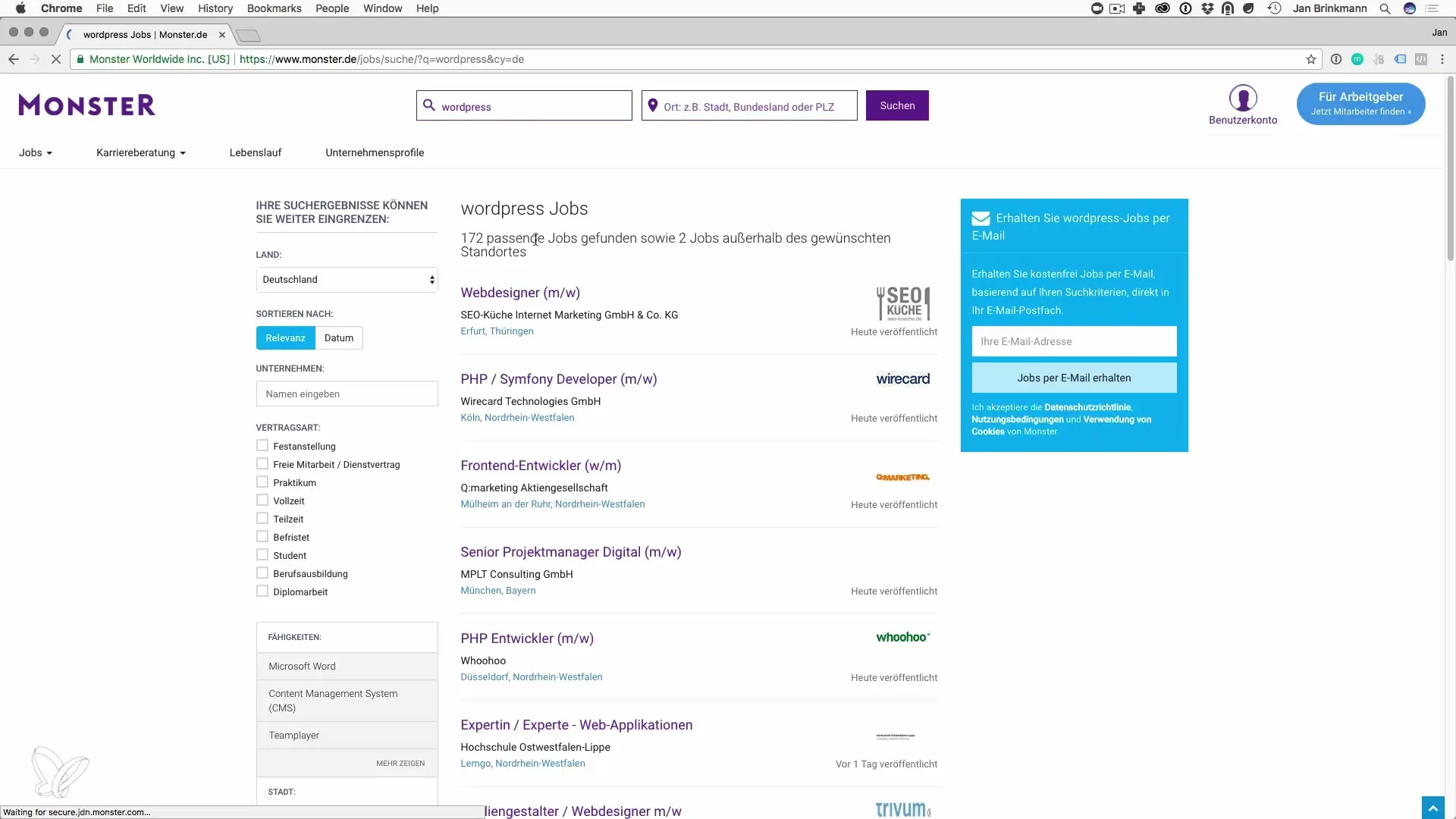Image resolution: width=1456 pixels, height=819 pixels.
Task: Go back with Chrome back arrow
Action: [14, 59]
